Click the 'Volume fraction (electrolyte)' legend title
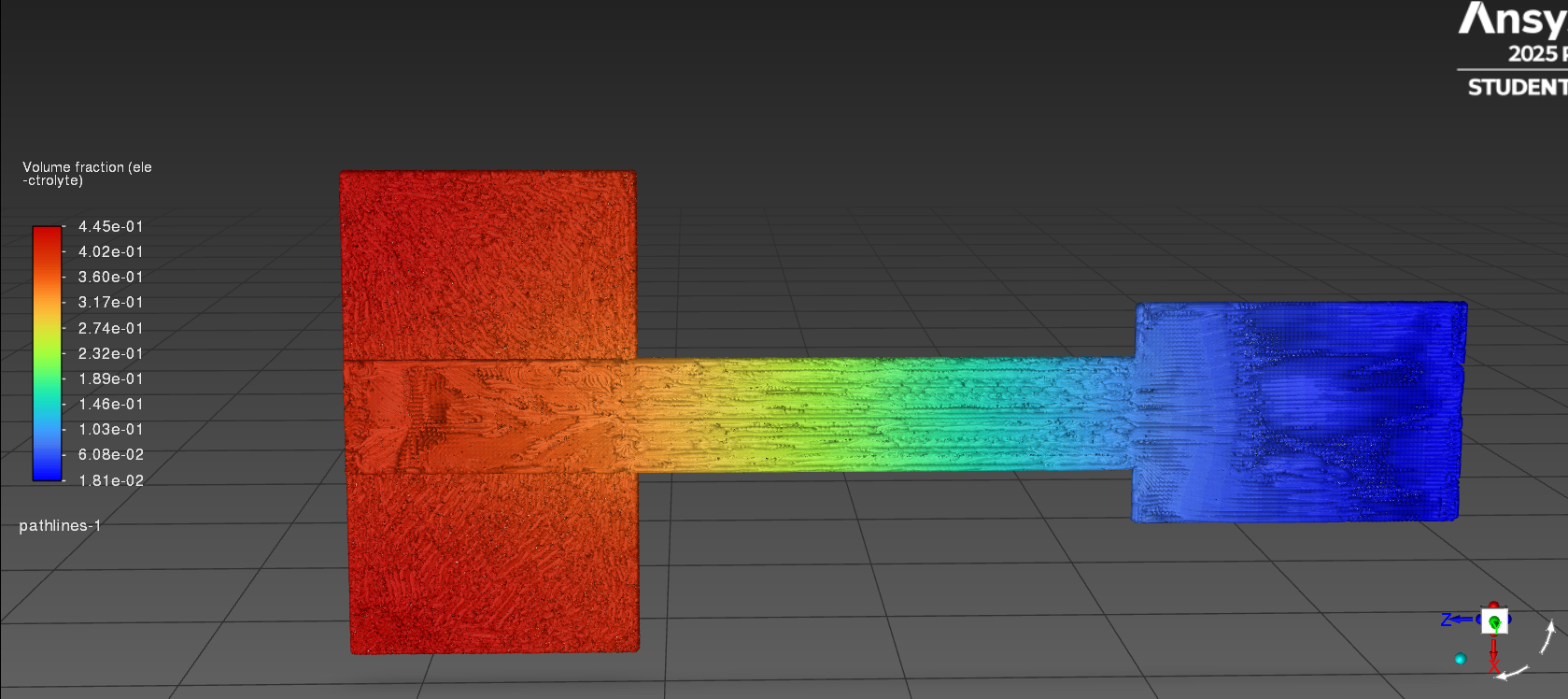The height and width of the screenshot is (699, 1568). [87, 174]
